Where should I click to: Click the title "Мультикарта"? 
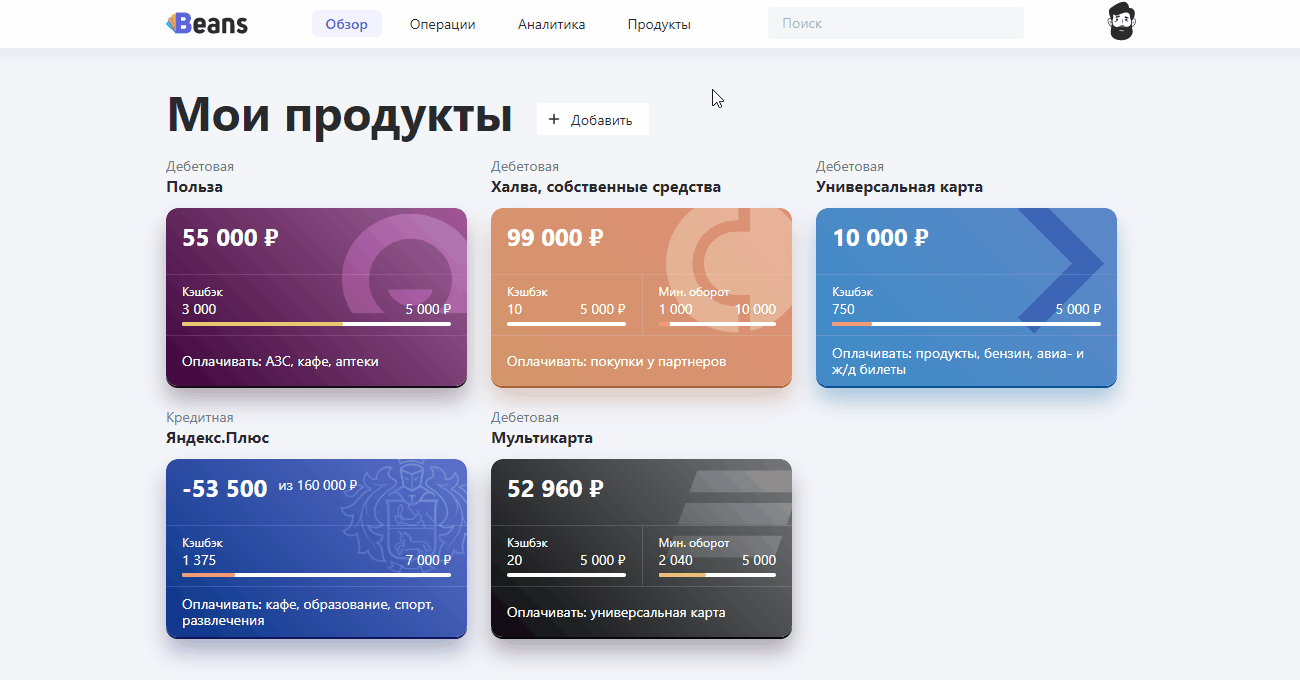[542, 438]
